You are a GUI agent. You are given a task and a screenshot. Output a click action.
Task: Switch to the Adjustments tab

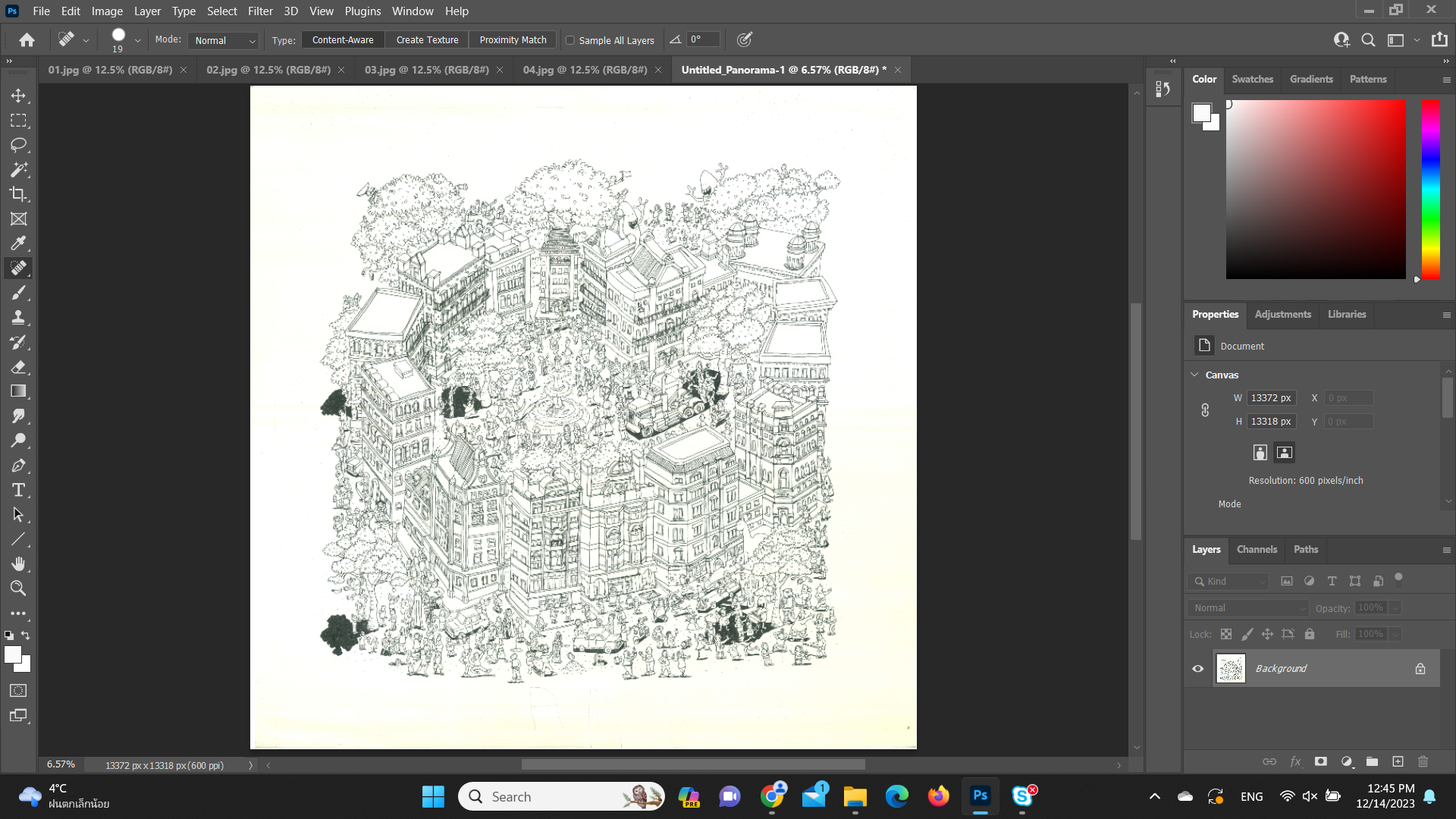[x=1282, y=314]
